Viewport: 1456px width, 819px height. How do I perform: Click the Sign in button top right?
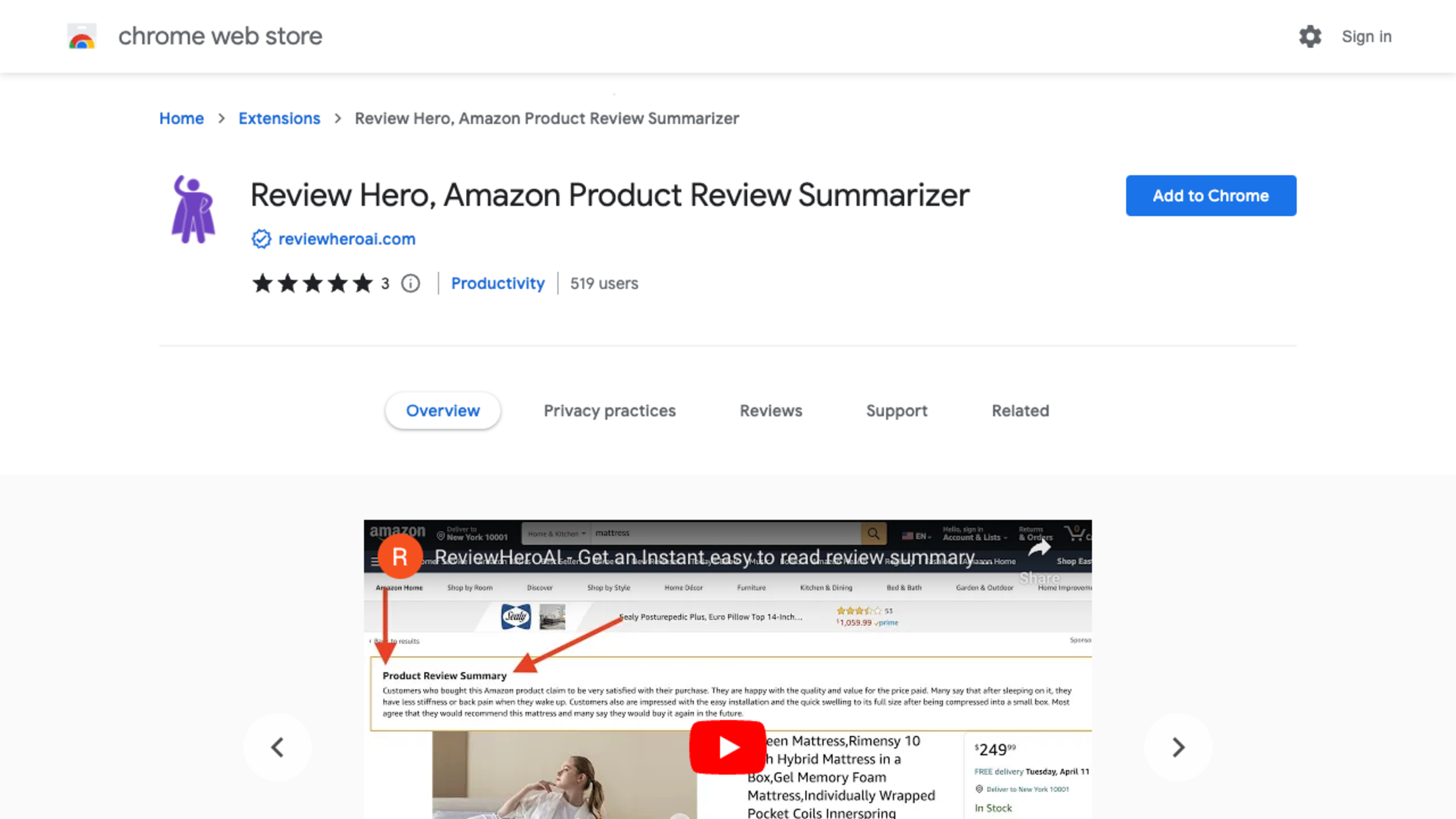click(x=1367, y=36)
